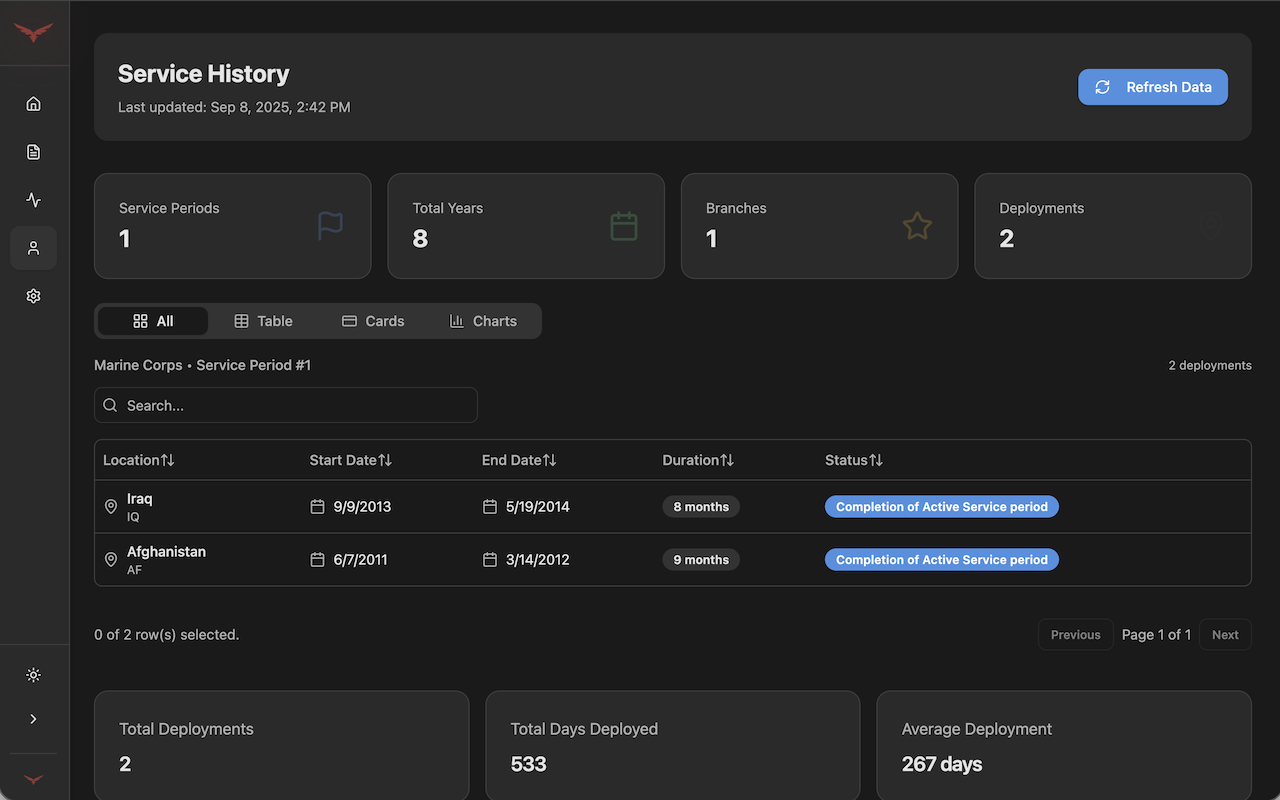The width and height of the screenshot is (1280, 800).
Task: Click the flag icon on Service Periods card
Action: [330, 226]
